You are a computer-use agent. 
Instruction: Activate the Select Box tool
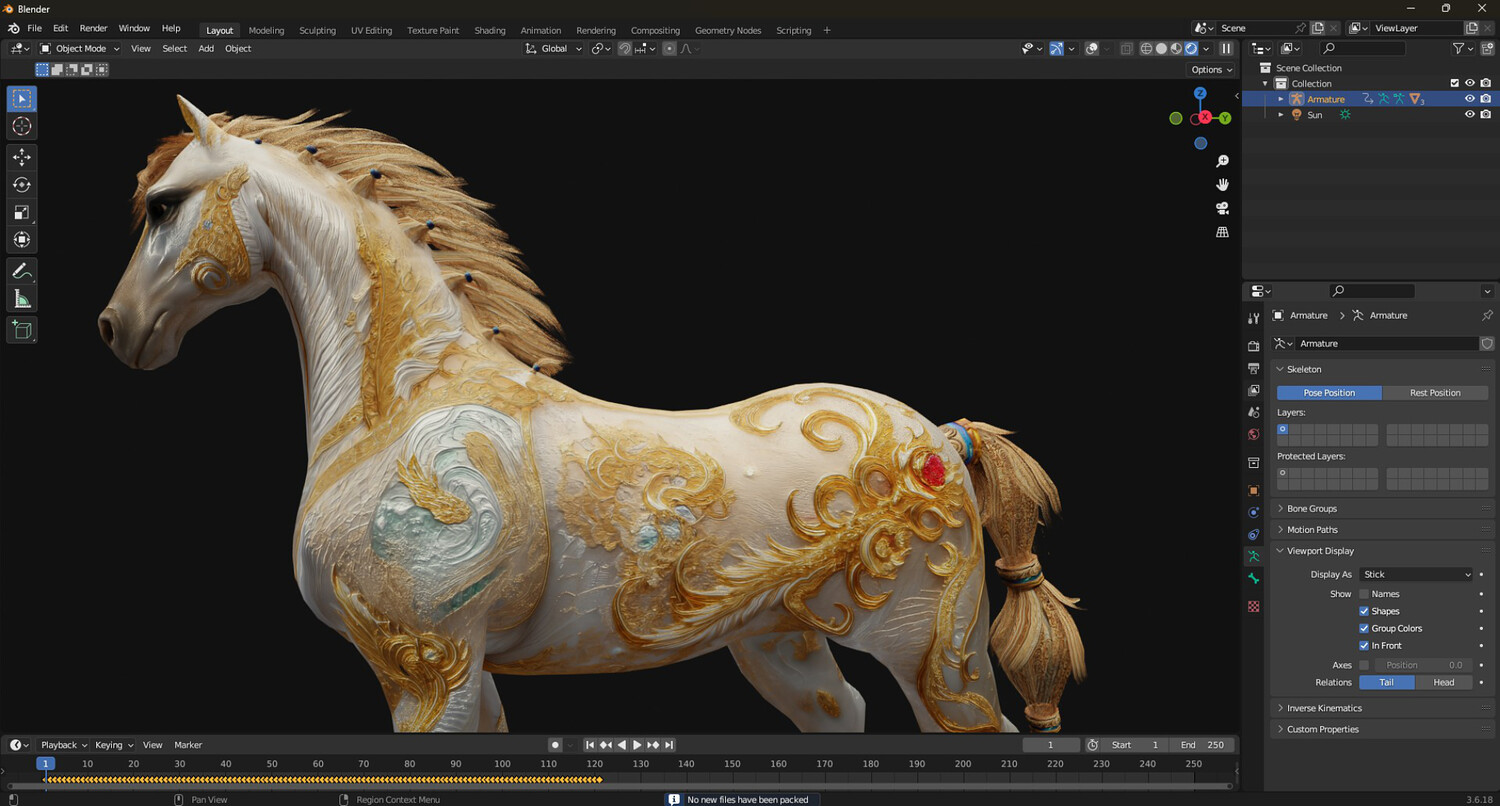pos(21,99)
